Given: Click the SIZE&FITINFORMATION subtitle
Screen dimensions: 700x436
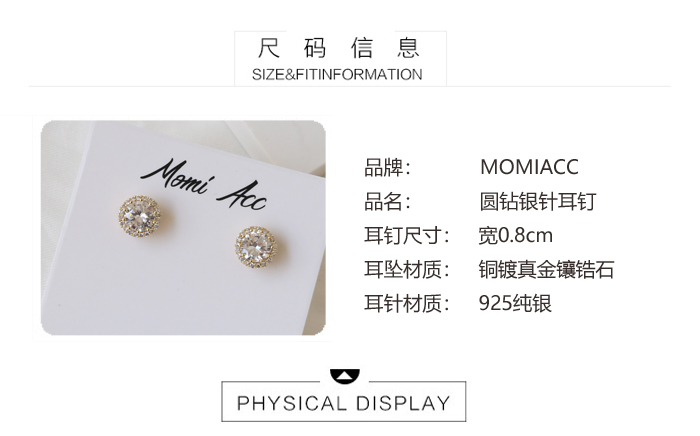Looking at the screenshot, I should 337,74.
